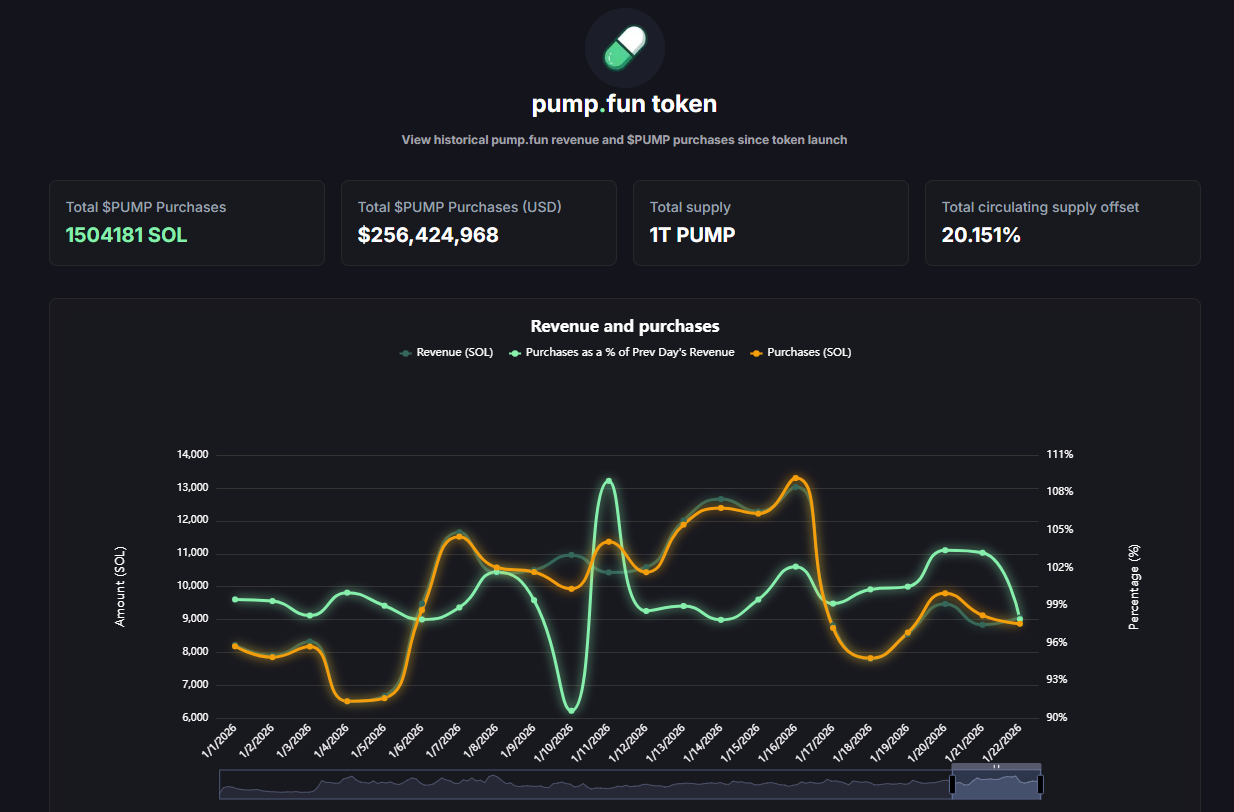Click the orange data point on 1/4/2026
The image size is (1234, 812).
click(347, 701)
